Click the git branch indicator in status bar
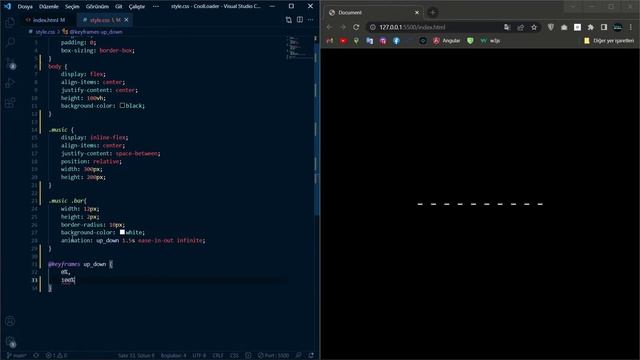 [16, 356]
